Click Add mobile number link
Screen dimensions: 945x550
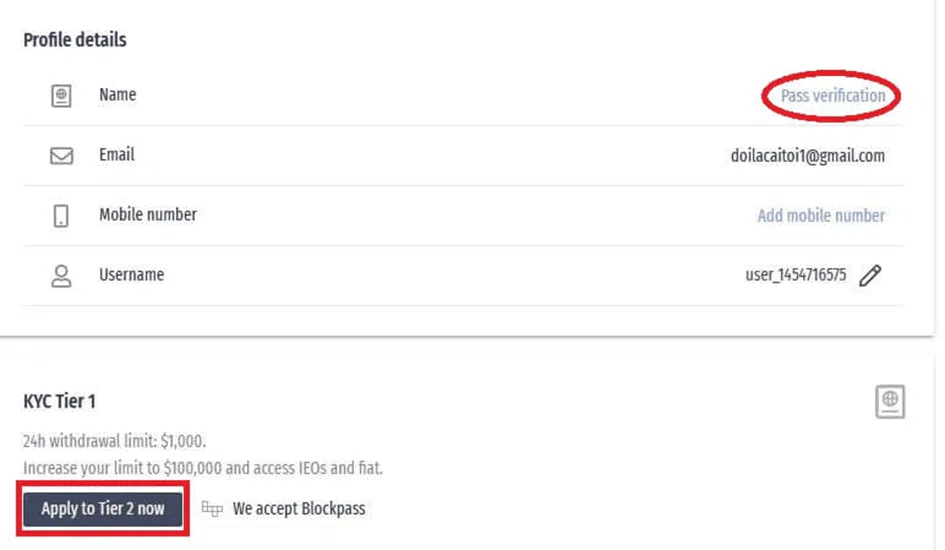[821, 216]
